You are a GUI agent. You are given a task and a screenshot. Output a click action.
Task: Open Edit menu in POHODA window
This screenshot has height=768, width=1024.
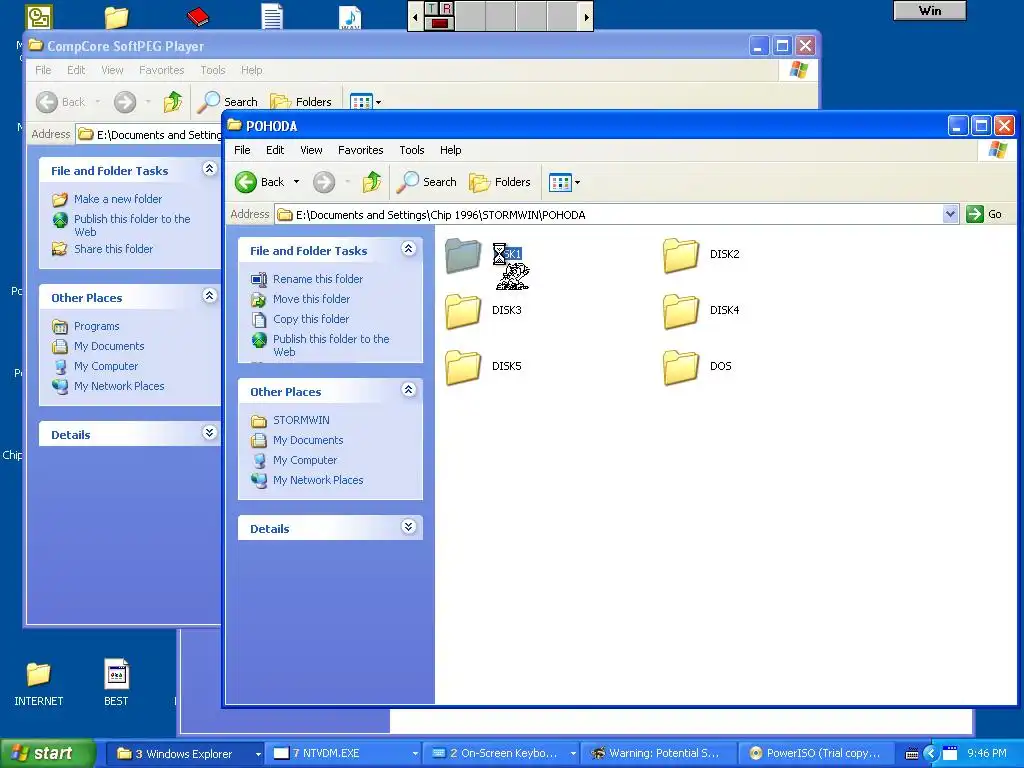[275, 150]
